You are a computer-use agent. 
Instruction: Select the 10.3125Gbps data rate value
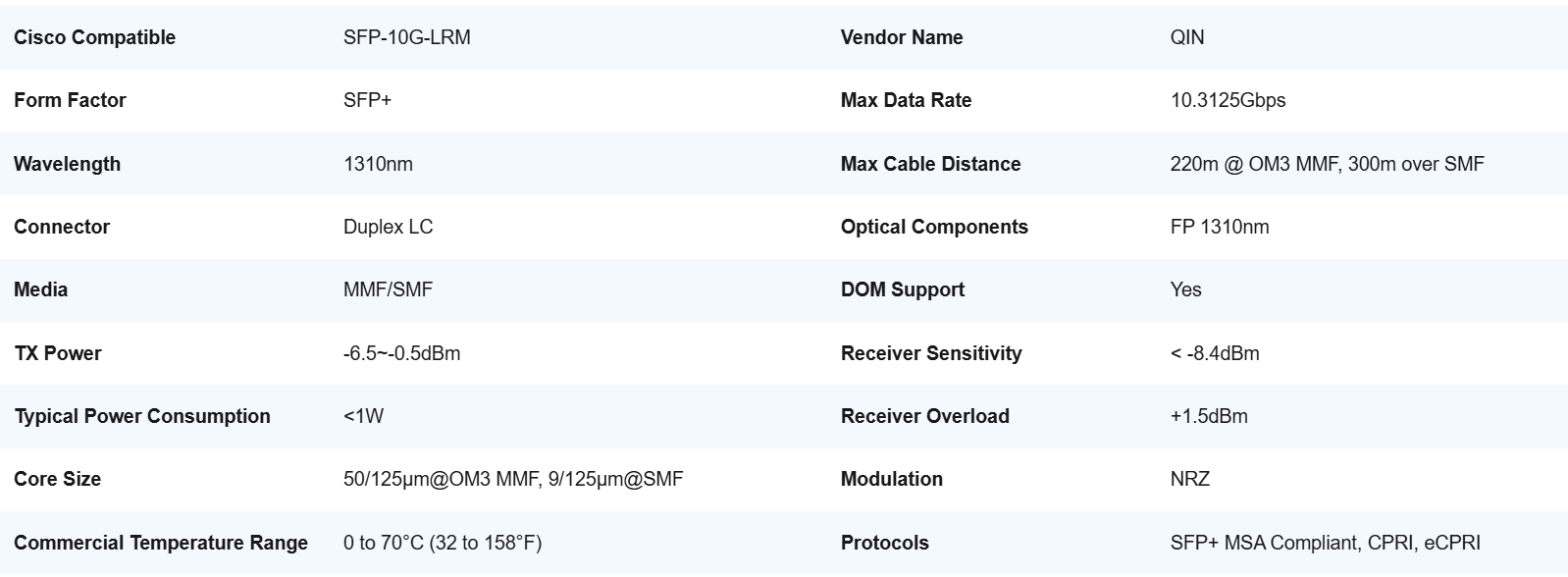[1228, 100]
